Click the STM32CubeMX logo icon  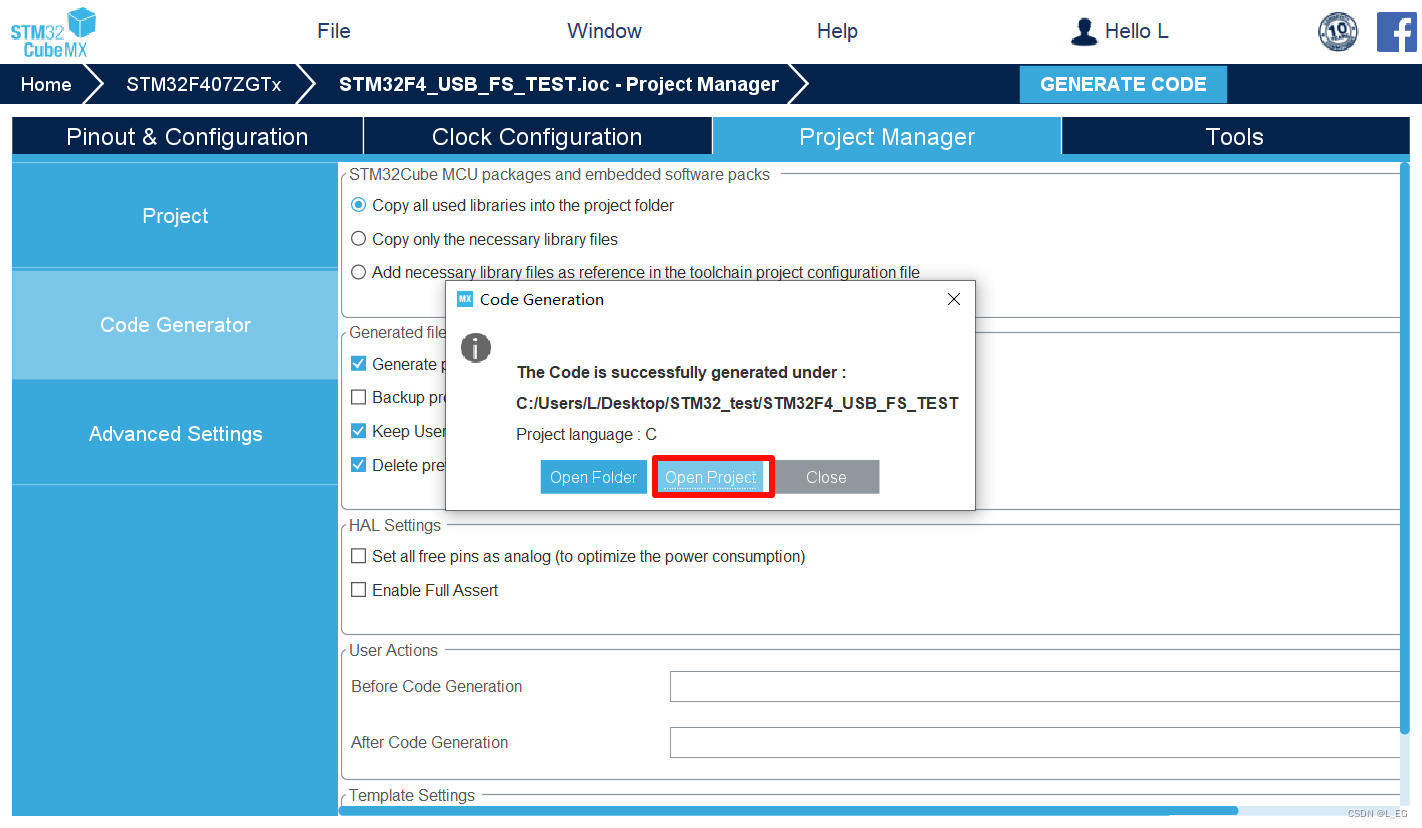(x=53, y=32)
